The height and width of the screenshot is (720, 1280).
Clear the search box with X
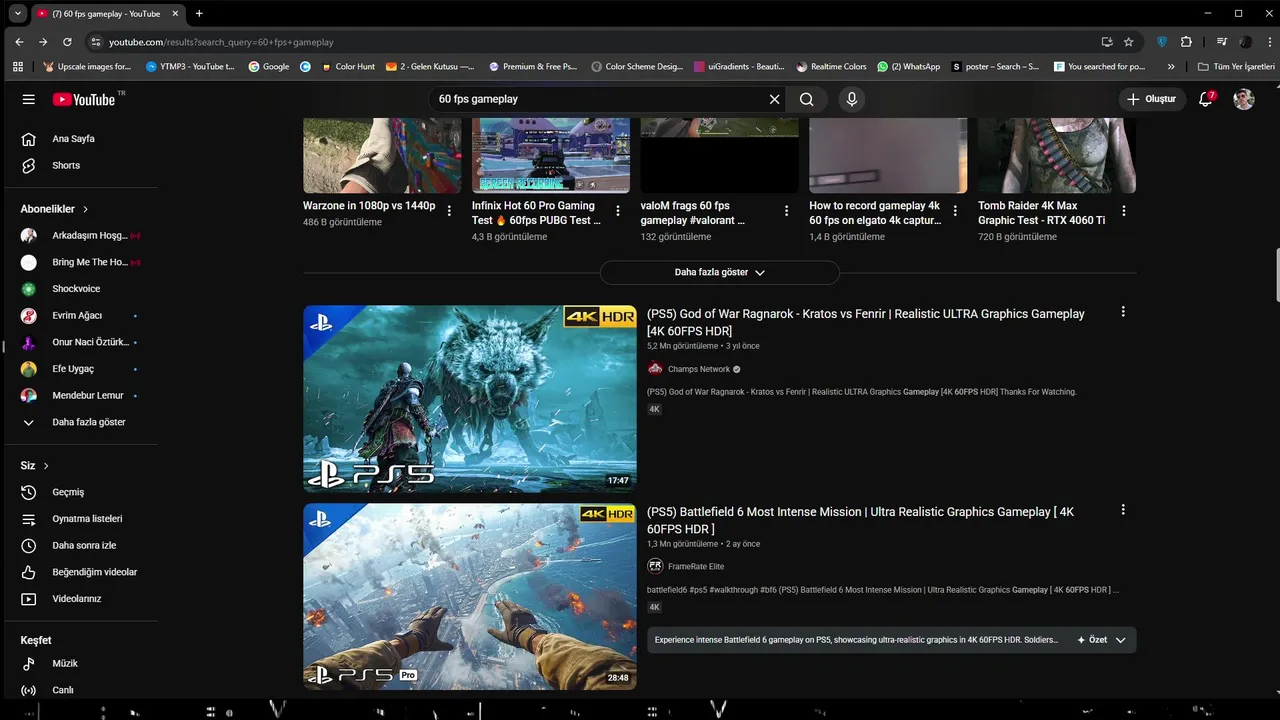[774, 99]
